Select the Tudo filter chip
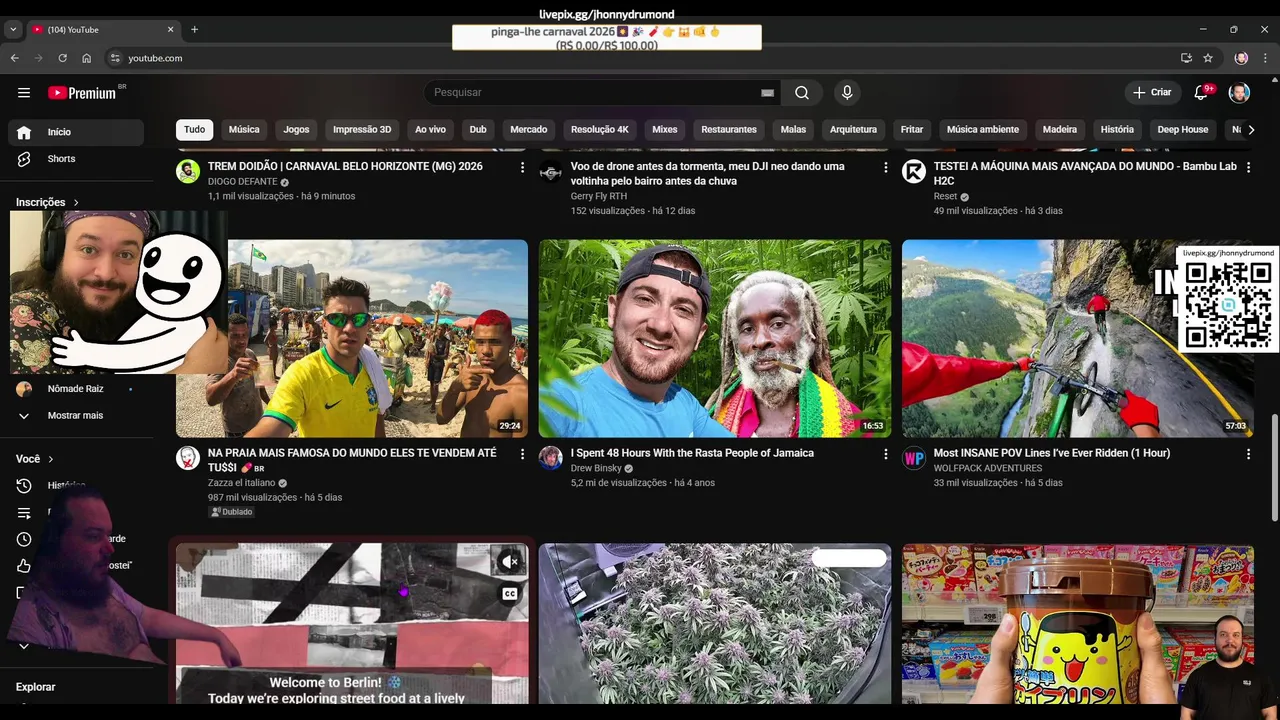Image resolution: width=1280 pixels, height=720 pixels. coord(195,130)
